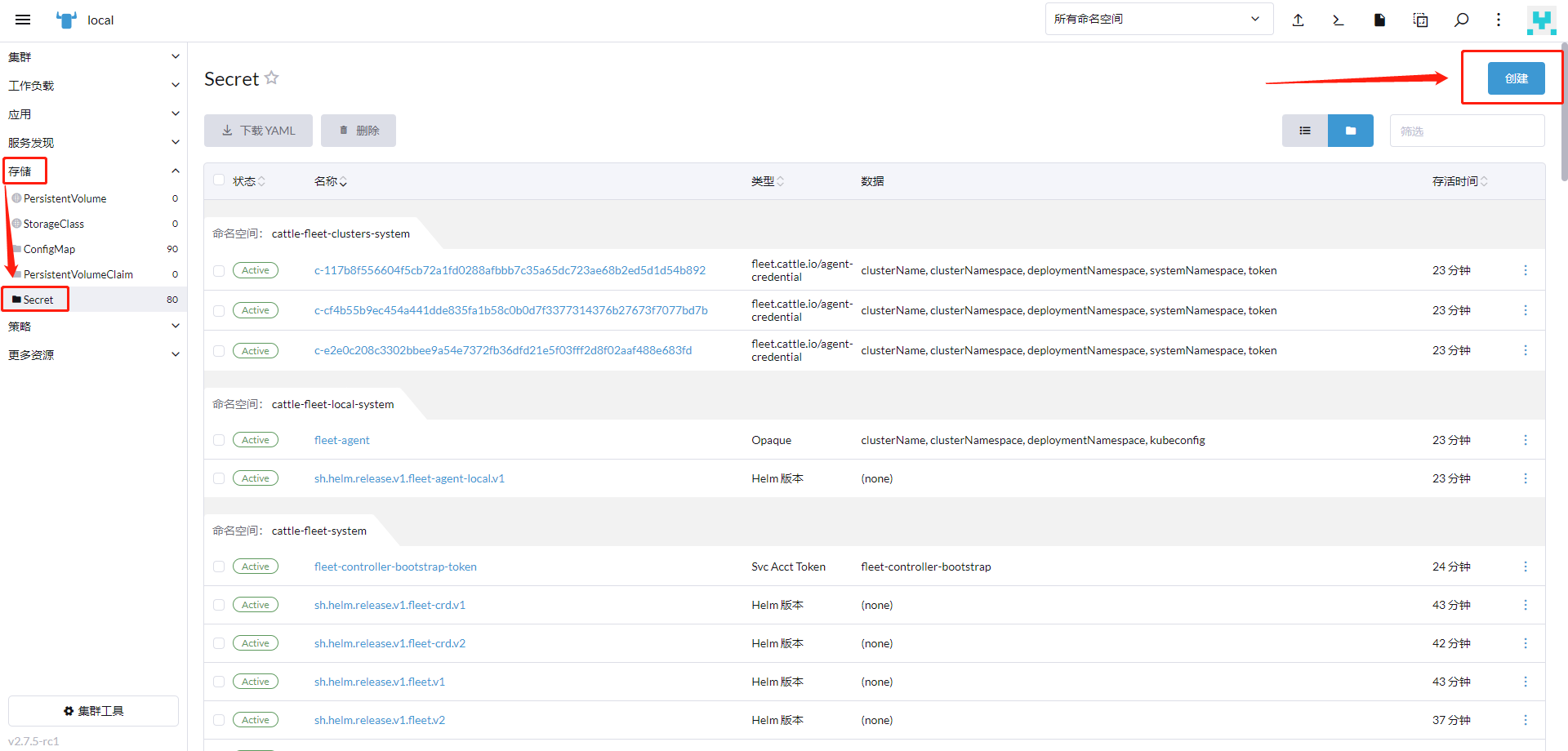Click the 下载 YAML button
Image resolution: width=1568 pixels, height=751 pixels.
258,131
